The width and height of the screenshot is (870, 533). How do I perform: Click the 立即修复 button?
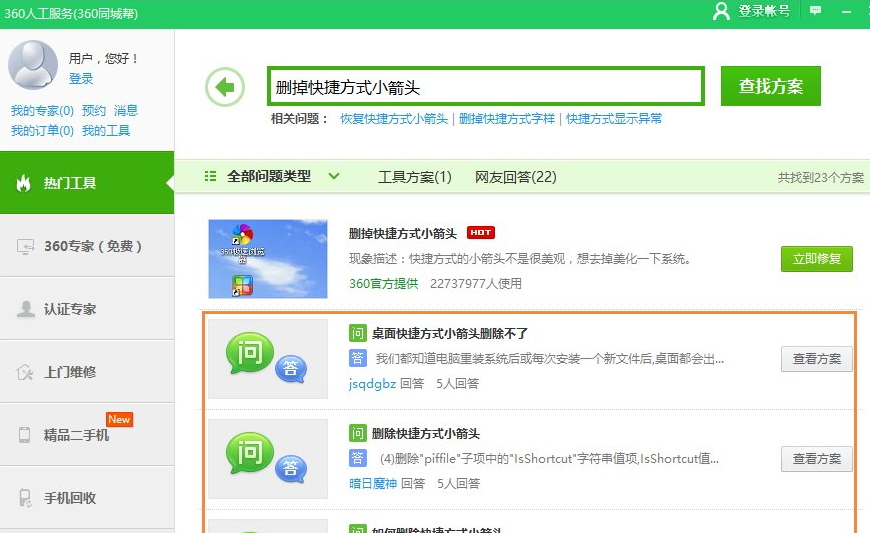(817, 259)
